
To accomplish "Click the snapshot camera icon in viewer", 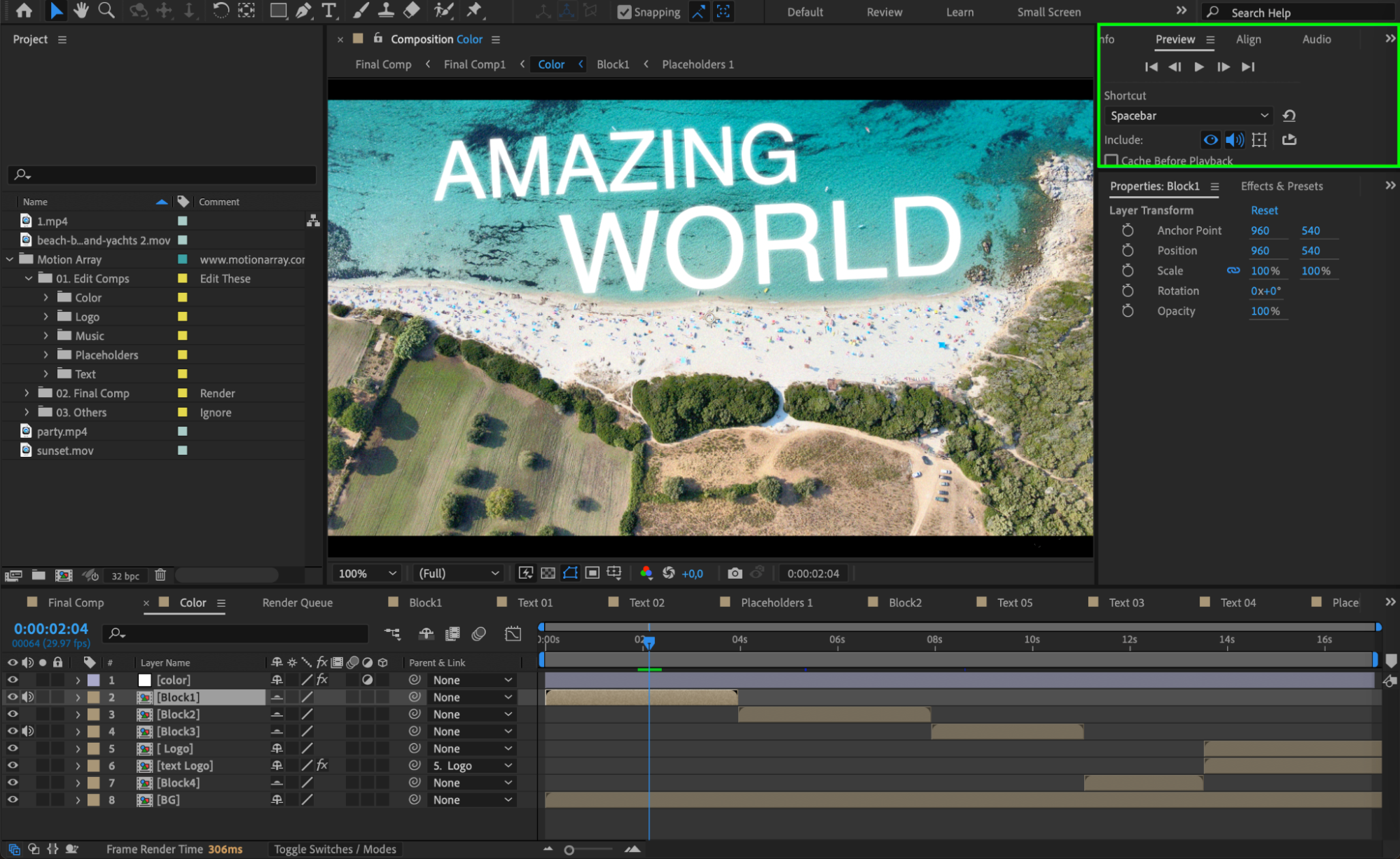I will (x=734, y=573).
